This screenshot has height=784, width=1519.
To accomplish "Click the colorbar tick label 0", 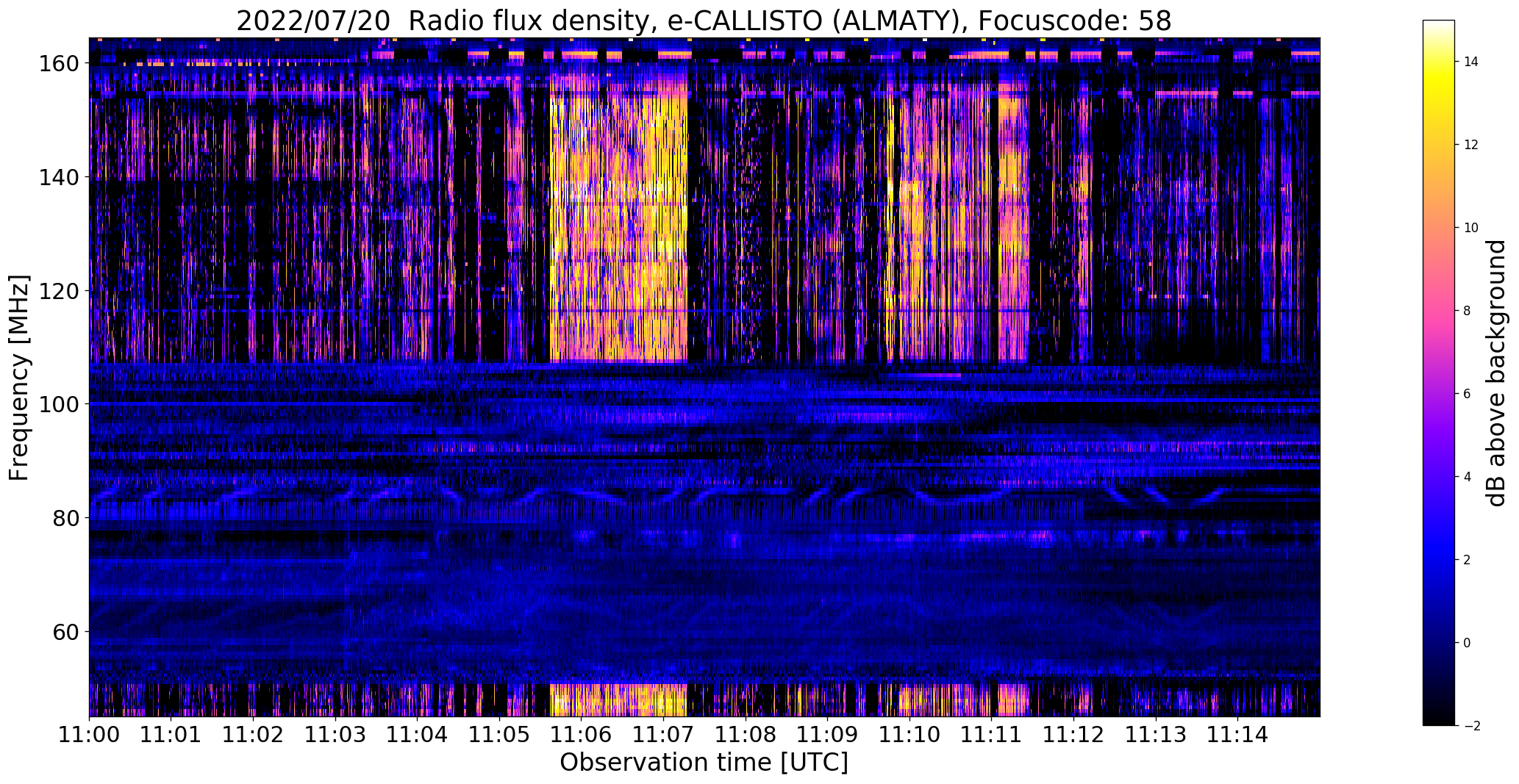I will [1468, 643].
